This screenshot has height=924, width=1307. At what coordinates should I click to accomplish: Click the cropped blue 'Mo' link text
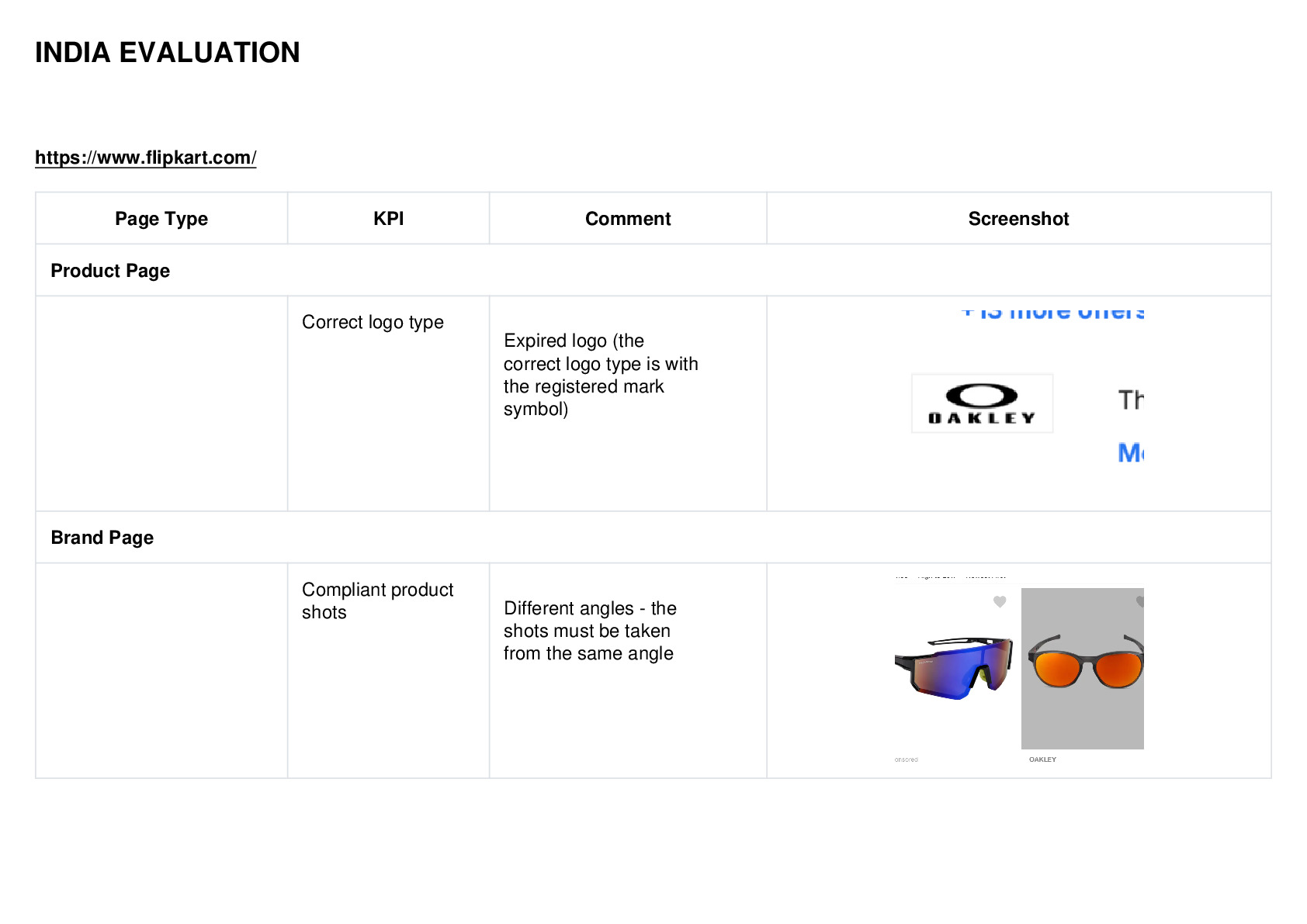pyautogui.click(x=1131, y=452)
